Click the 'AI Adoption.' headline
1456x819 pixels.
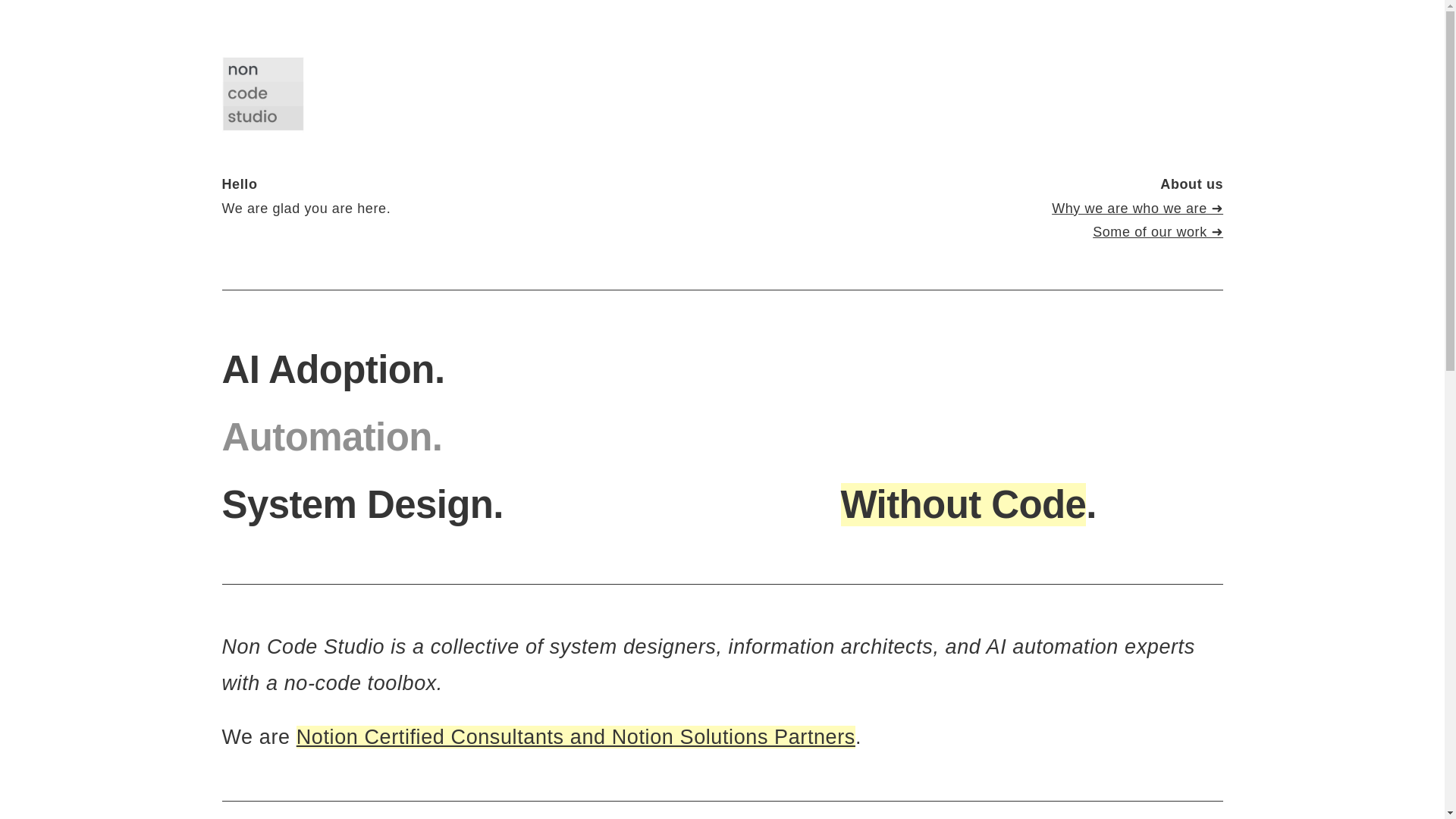pyautogui.click(x=333, y=370)
